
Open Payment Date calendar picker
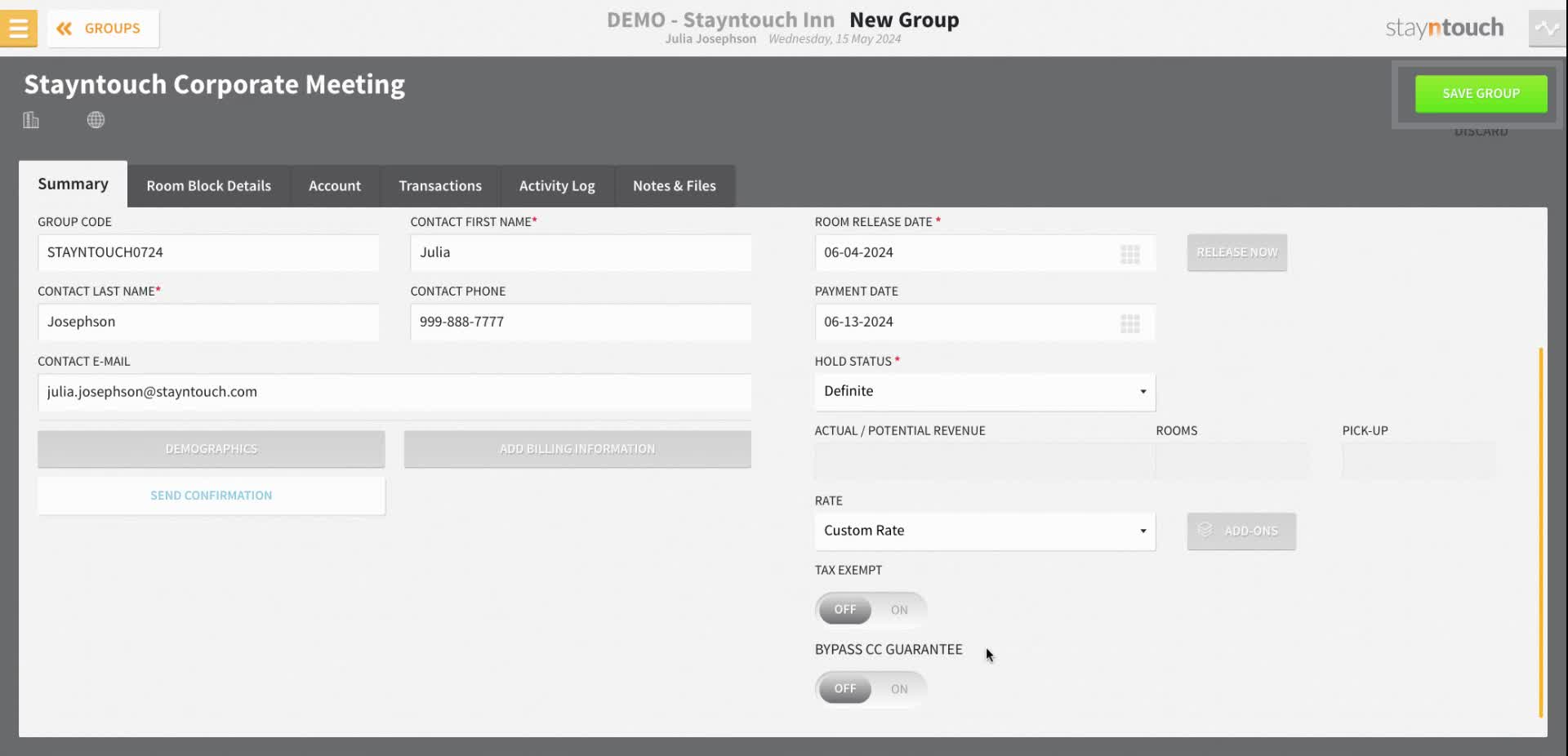tap(1130, 323)
